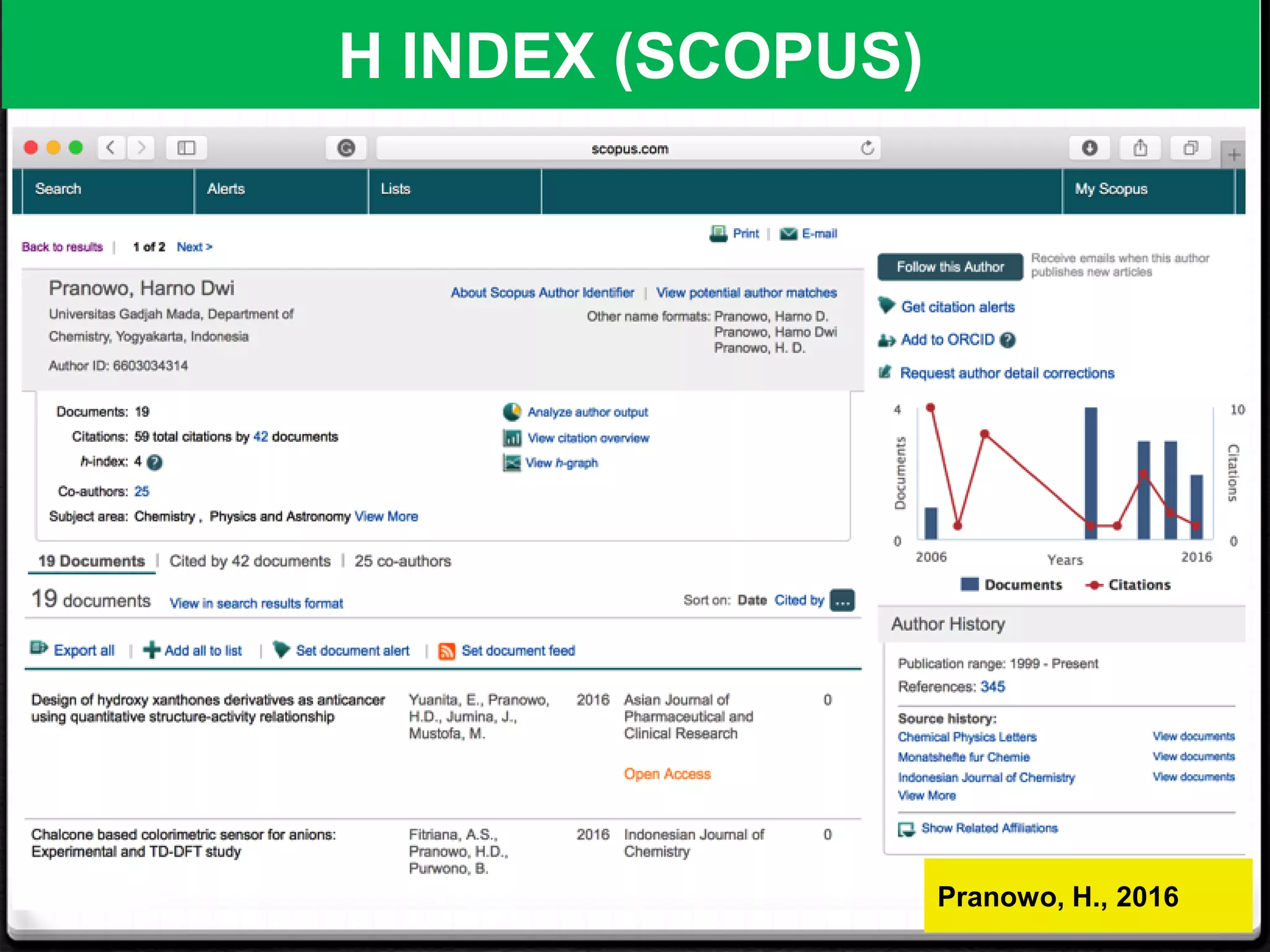Viewport: 1270px width, 952px height.
Task: Click the View citation overview chart icon
Action: 512,438
